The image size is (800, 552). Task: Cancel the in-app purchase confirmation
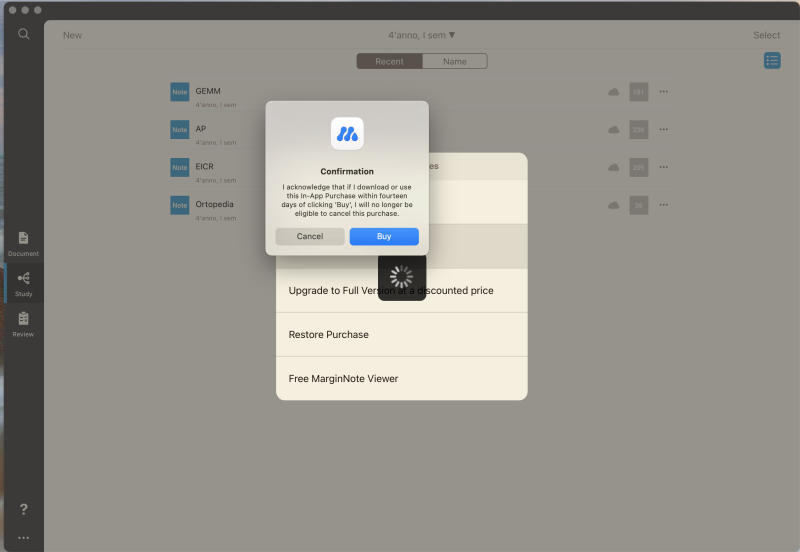pyautogui.click(x=310, y=237)
